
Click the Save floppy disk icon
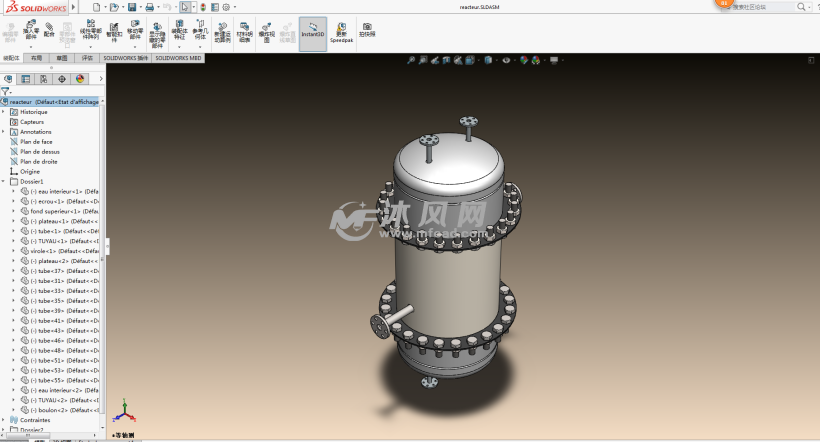click(133, 7)
